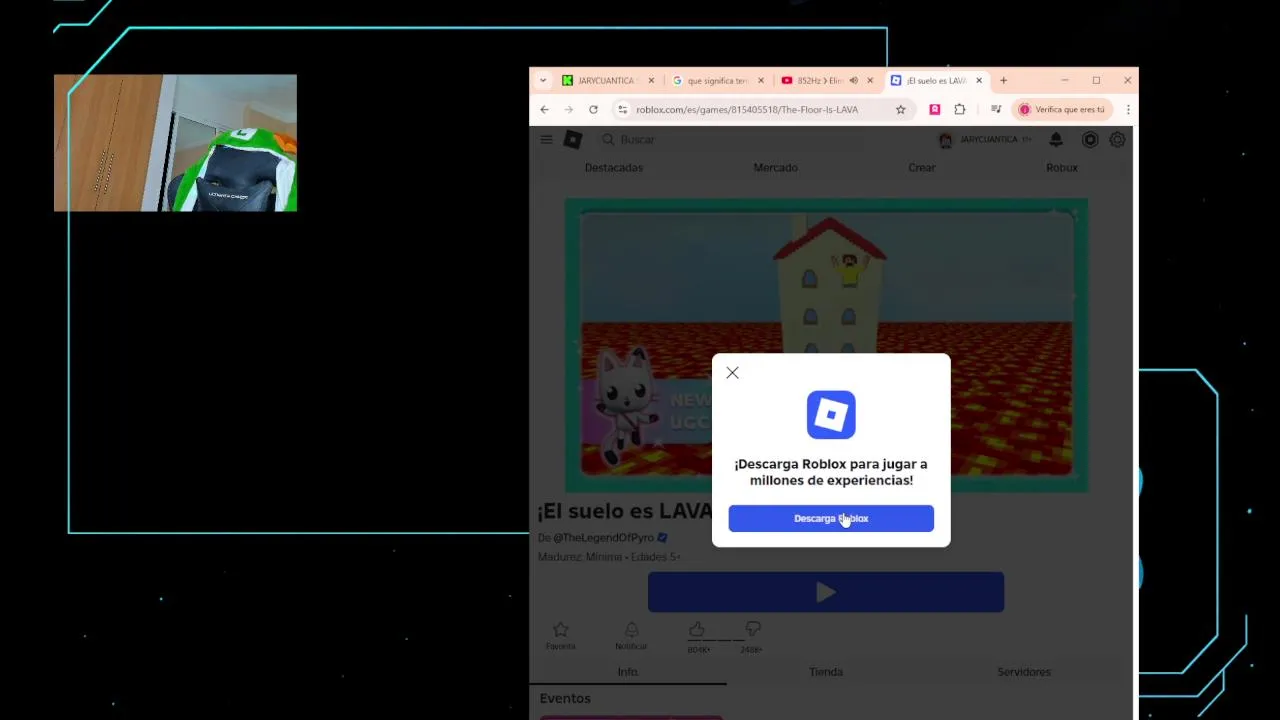The width and height of the screenshot is (1280, 720).
Task: Add game to Favorito star
Action: (x=560, y=634)
